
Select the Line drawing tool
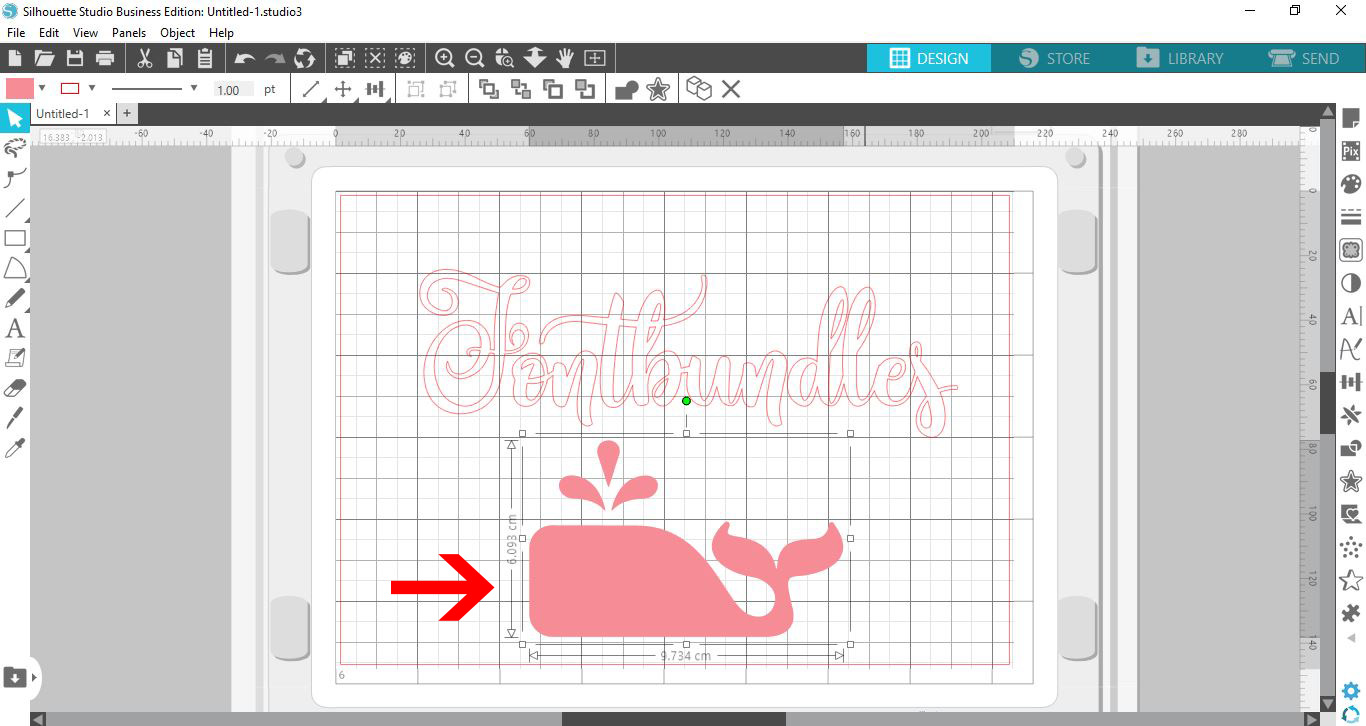pyautogui.click(x=15, y=208)
